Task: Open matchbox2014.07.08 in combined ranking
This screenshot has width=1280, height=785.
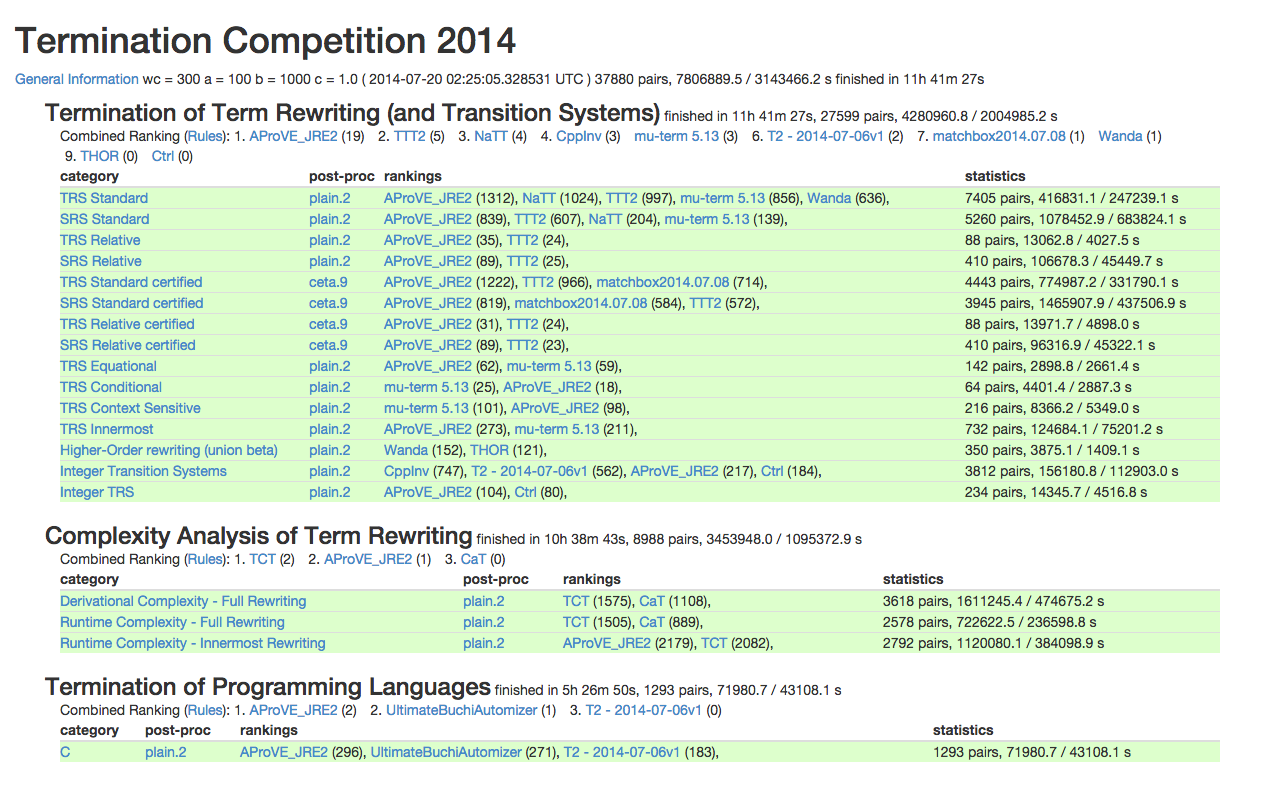Action: click(999, 136)
